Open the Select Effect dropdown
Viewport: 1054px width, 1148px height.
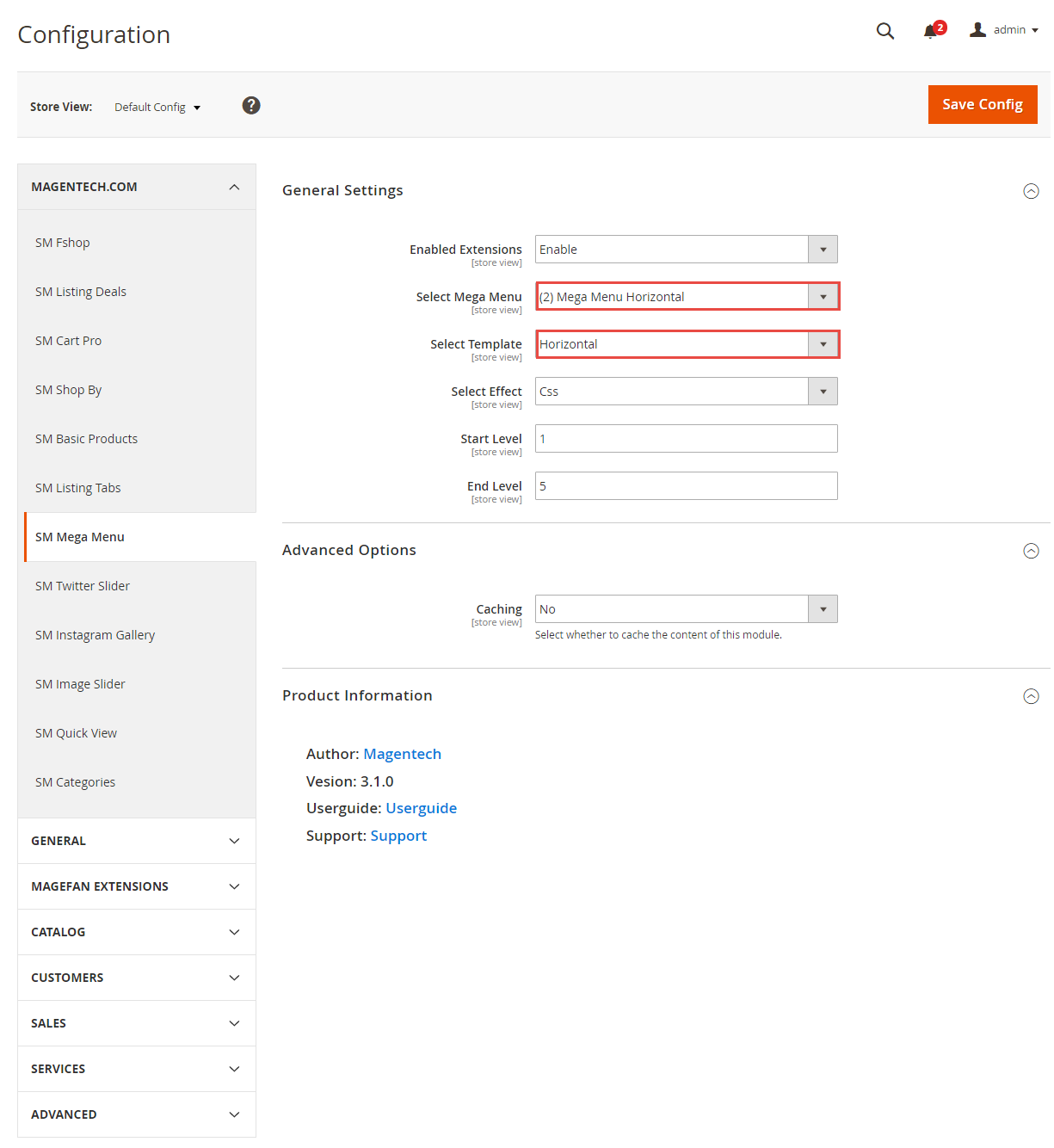point(687,392)
